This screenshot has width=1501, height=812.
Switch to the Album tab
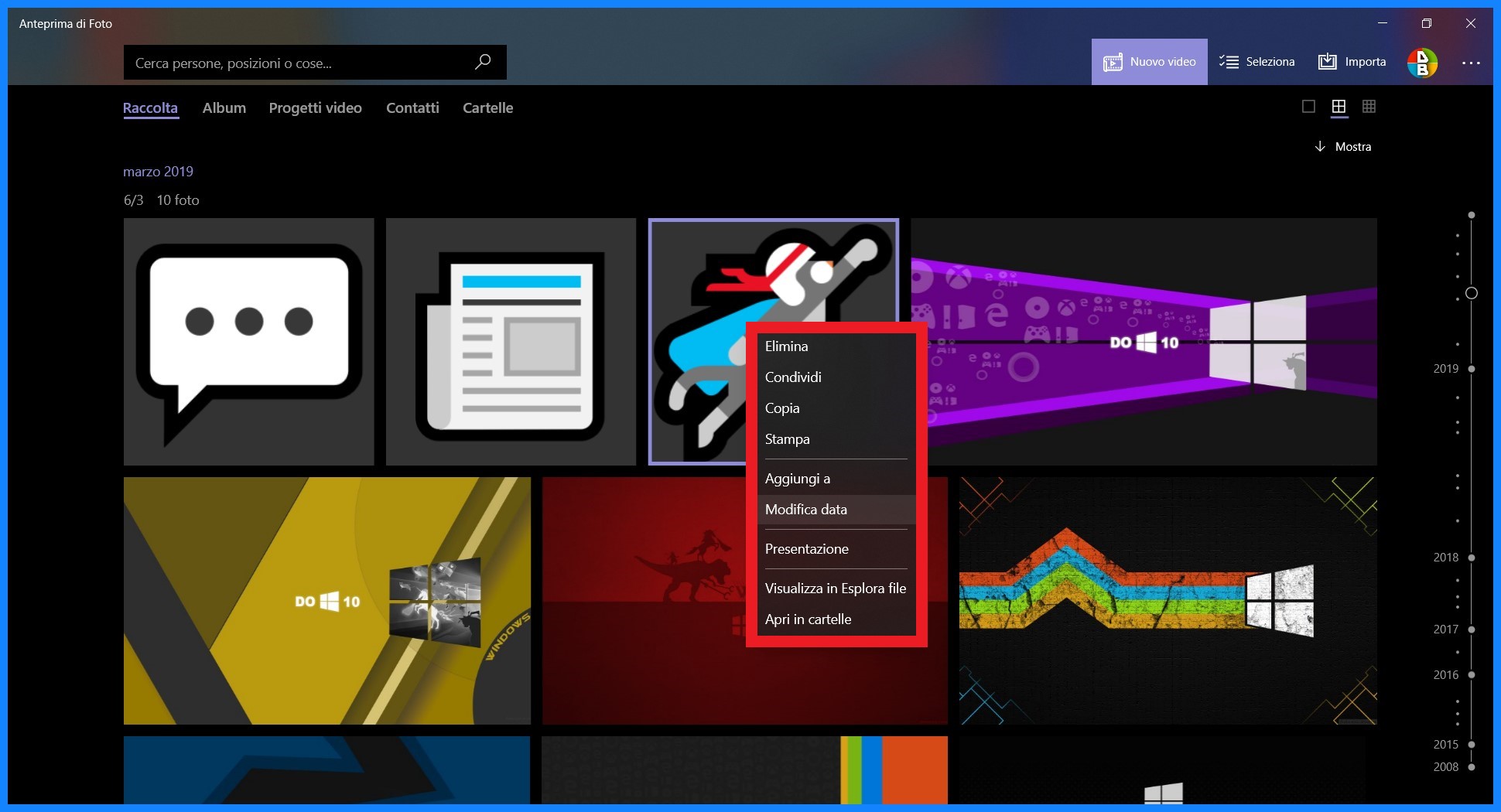[x=224, y=108]
